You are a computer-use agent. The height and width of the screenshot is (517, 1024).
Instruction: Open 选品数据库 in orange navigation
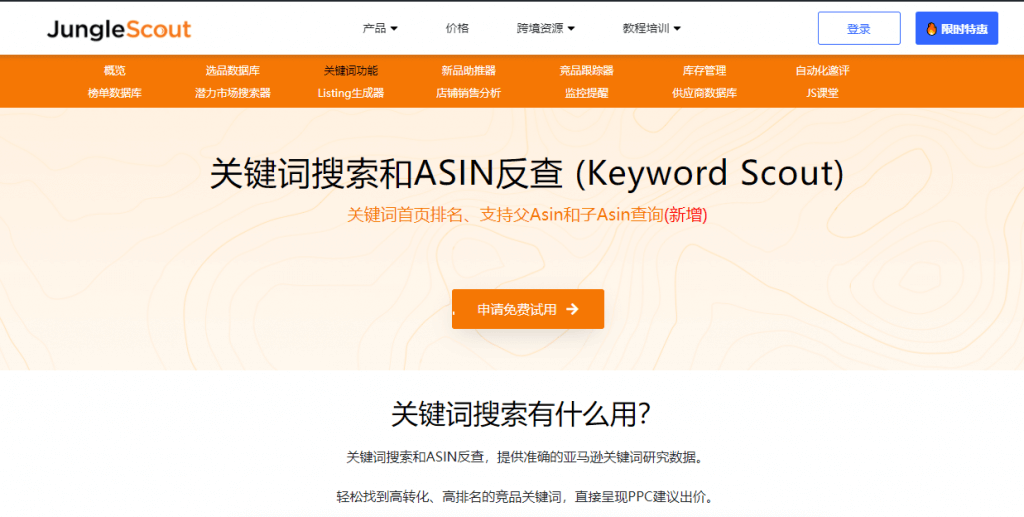pyautogui.click(x=232, y=70)
